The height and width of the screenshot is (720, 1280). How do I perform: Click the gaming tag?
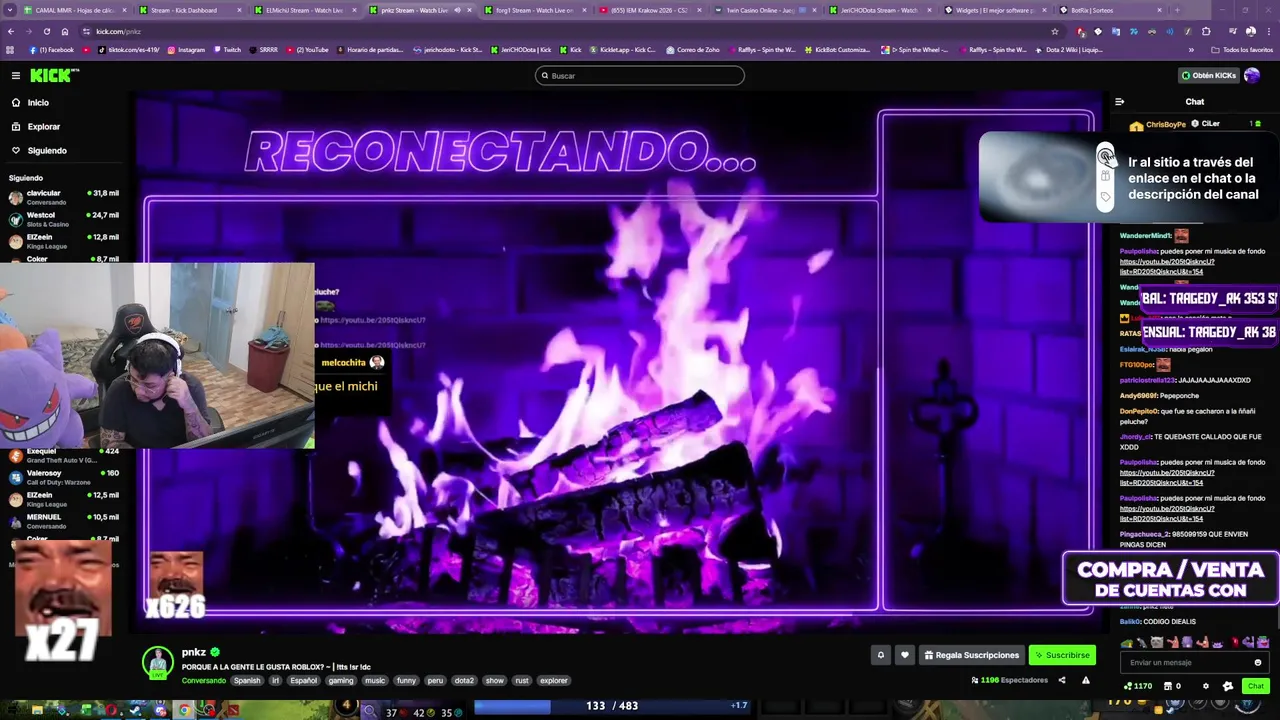(x=341, y=680)
